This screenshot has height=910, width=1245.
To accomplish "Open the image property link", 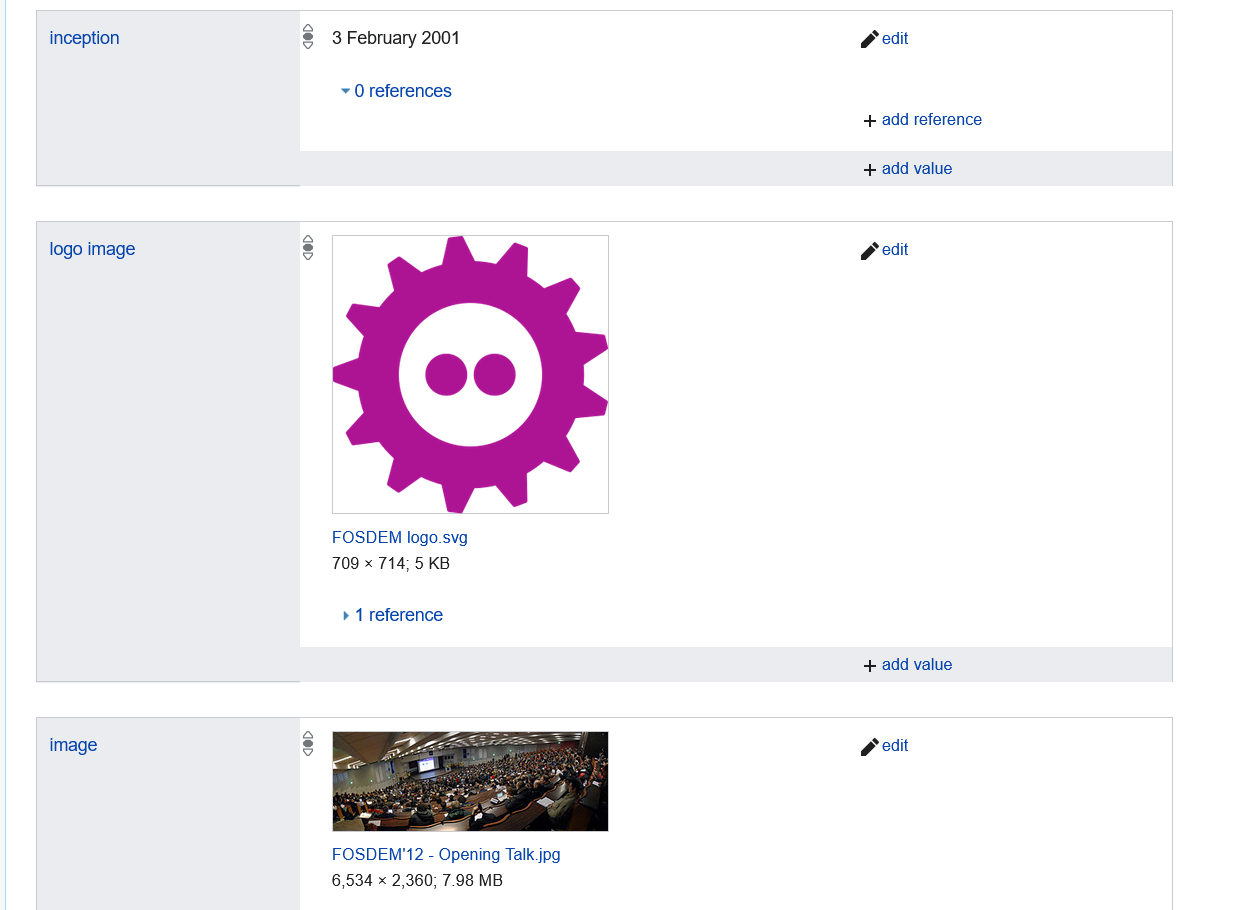I will coord(73,745).
